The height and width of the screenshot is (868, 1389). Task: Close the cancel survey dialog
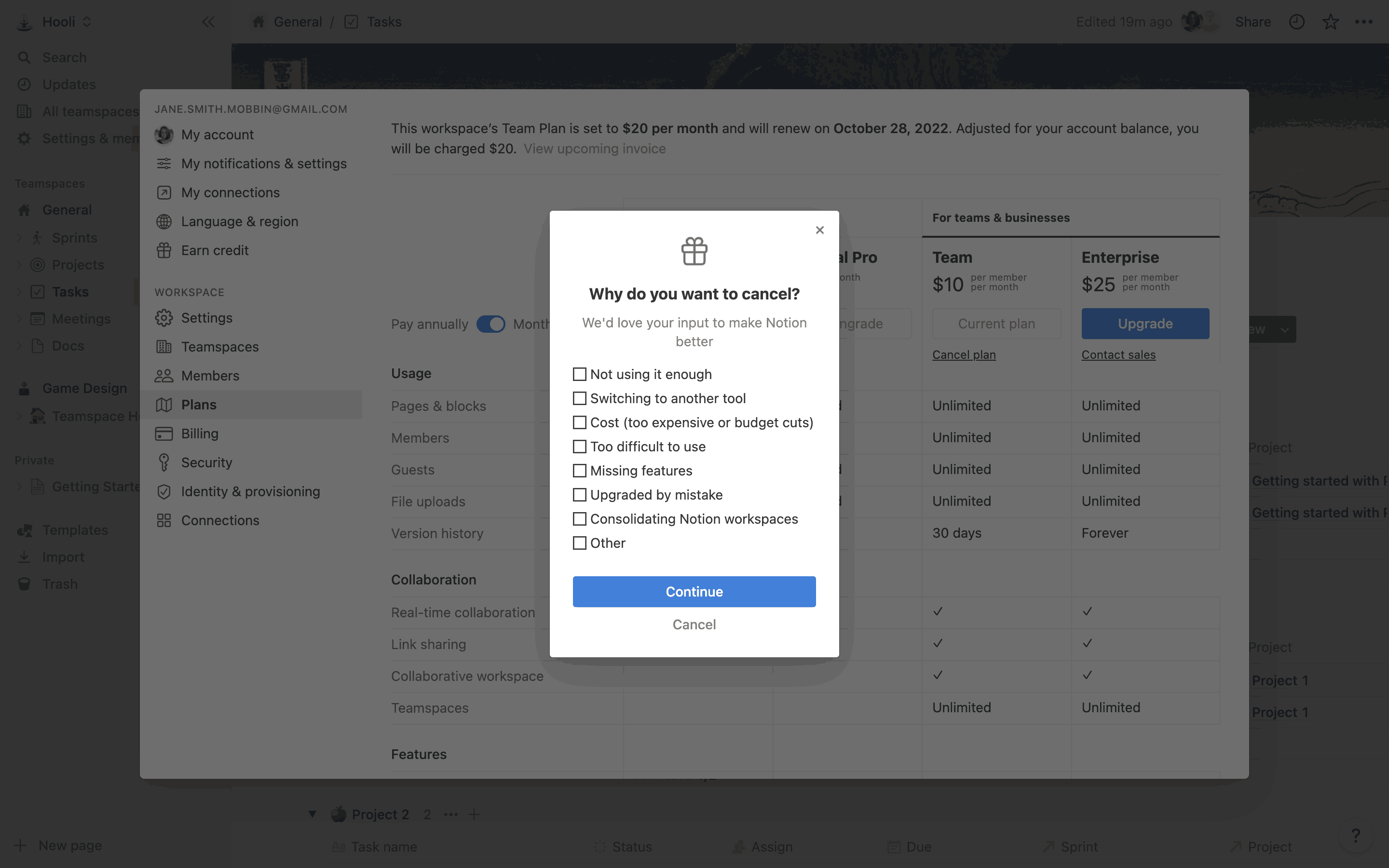coord(819,230)
